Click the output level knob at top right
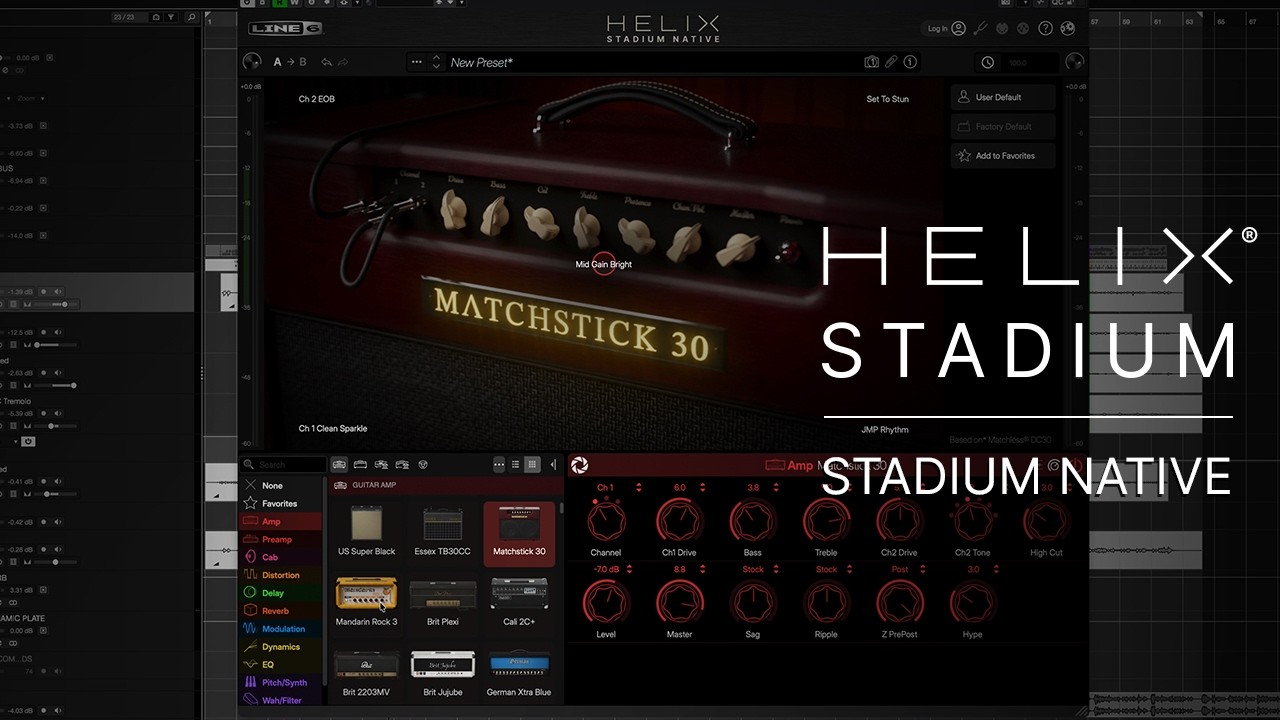Screen dimensions: 1280x720 1075,62
